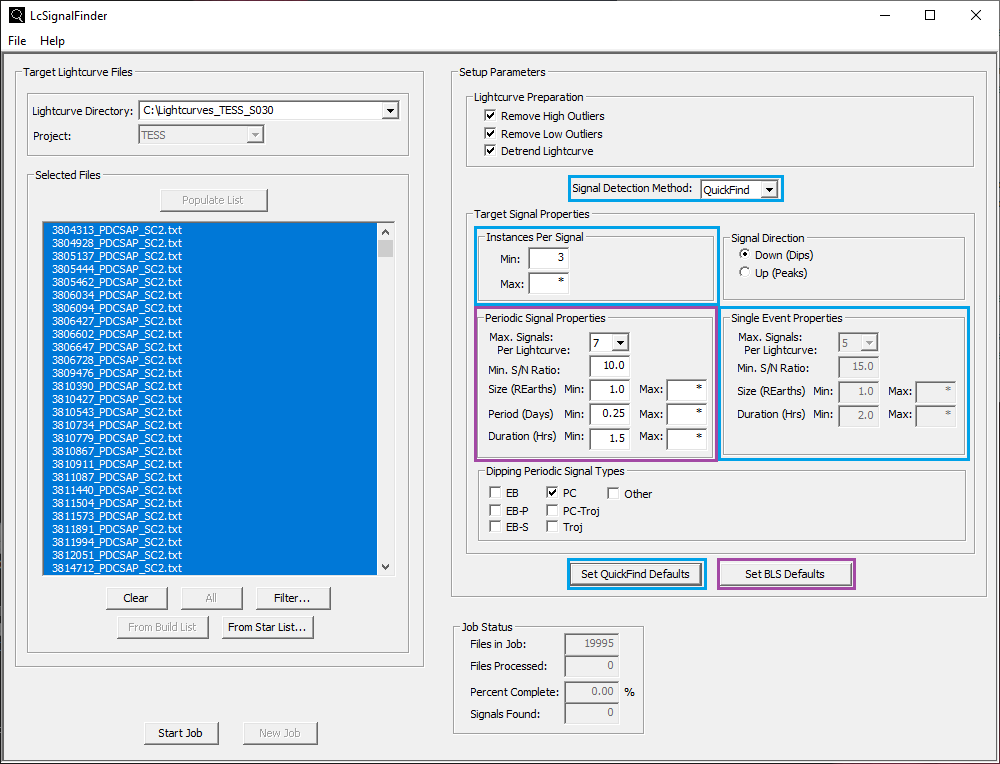Select file 3810390_PDCSAP_SC2.txt in list
Viewport: 1000px width, 764px height.
tap(117, 386)
